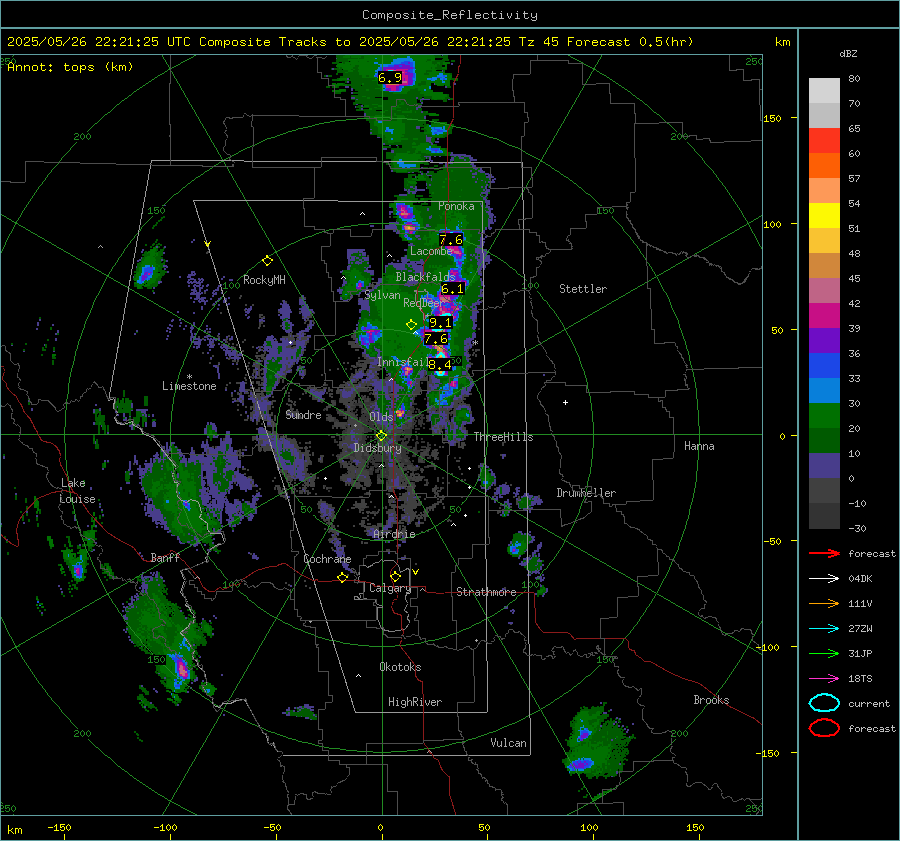Click the HighRiver city label
The width and height of the screenshot is (900, 841).
(x=415, y=702)
